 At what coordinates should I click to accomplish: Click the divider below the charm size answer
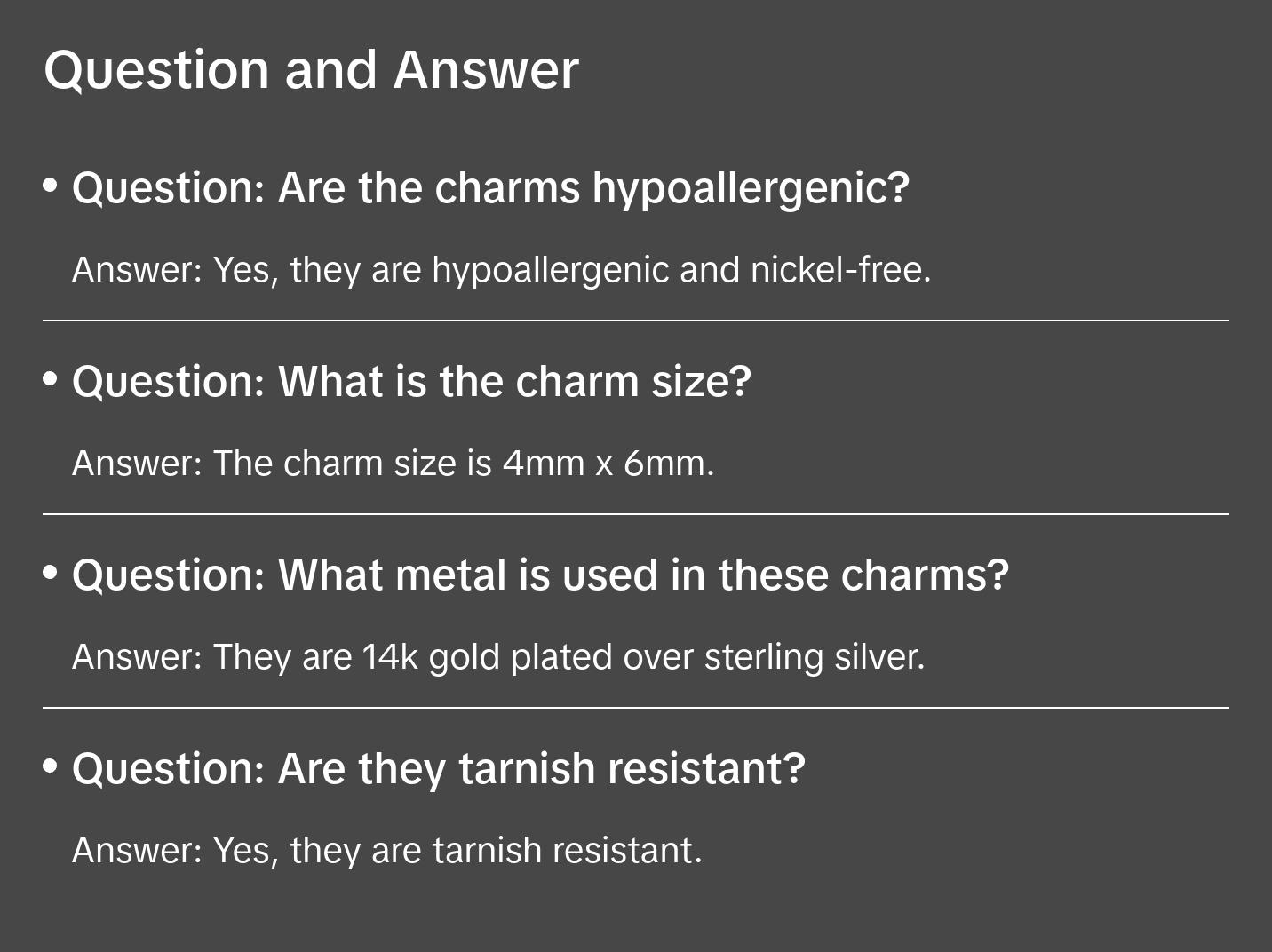(636, 514)
